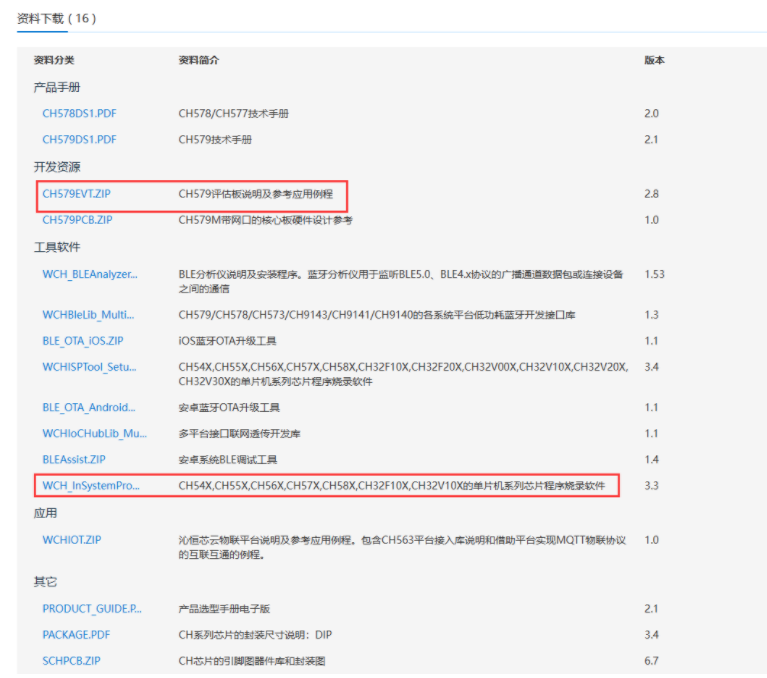The image size is (767, 678).
Task: Click the 其它 category heading
Action: pyautogui.click(x=45, y=582)
